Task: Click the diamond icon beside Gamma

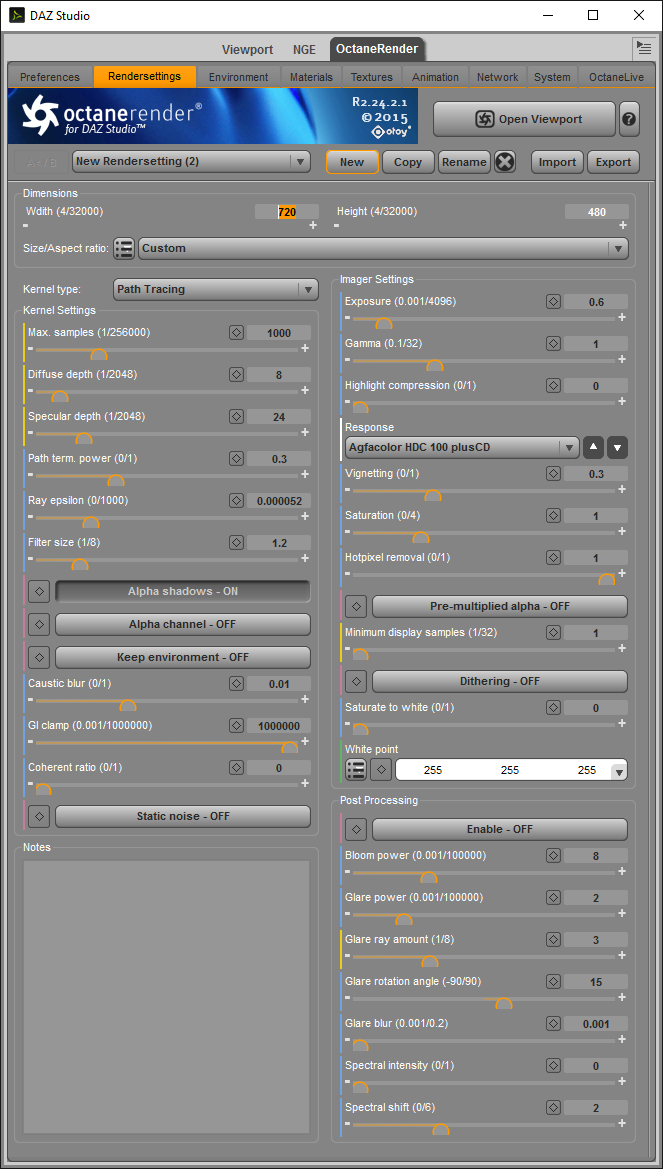Action: tap(553, 344)
